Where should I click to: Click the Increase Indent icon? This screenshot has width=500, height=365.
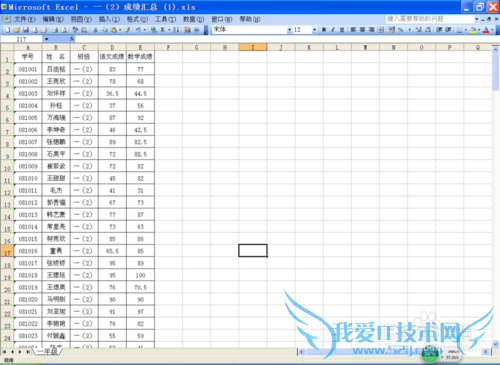(x=448, y=30)
